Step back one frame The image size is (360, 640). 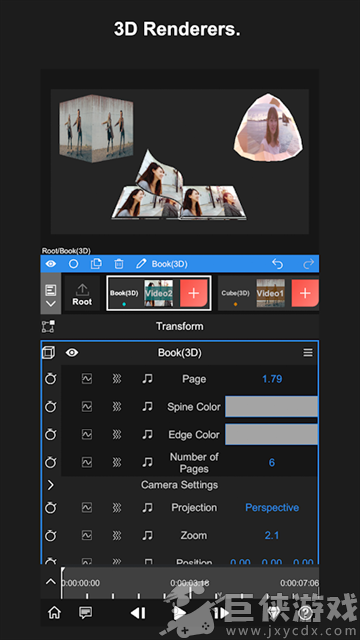(138, 613)
